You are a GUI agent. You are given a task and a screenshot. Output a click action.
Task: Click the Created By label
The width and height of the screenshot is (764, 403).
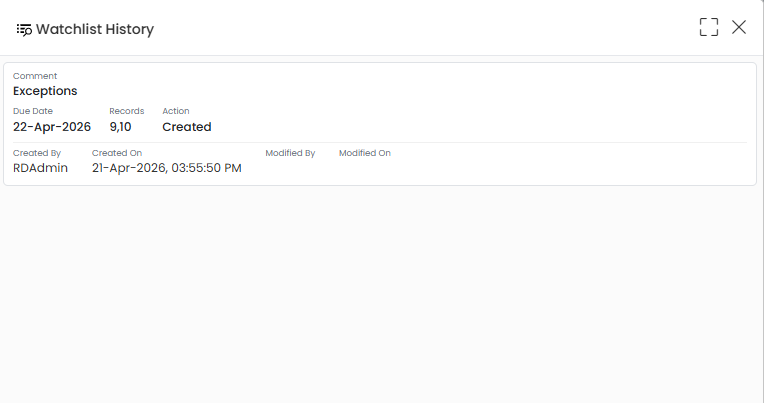pyautogui.click(x=37, y=153)
